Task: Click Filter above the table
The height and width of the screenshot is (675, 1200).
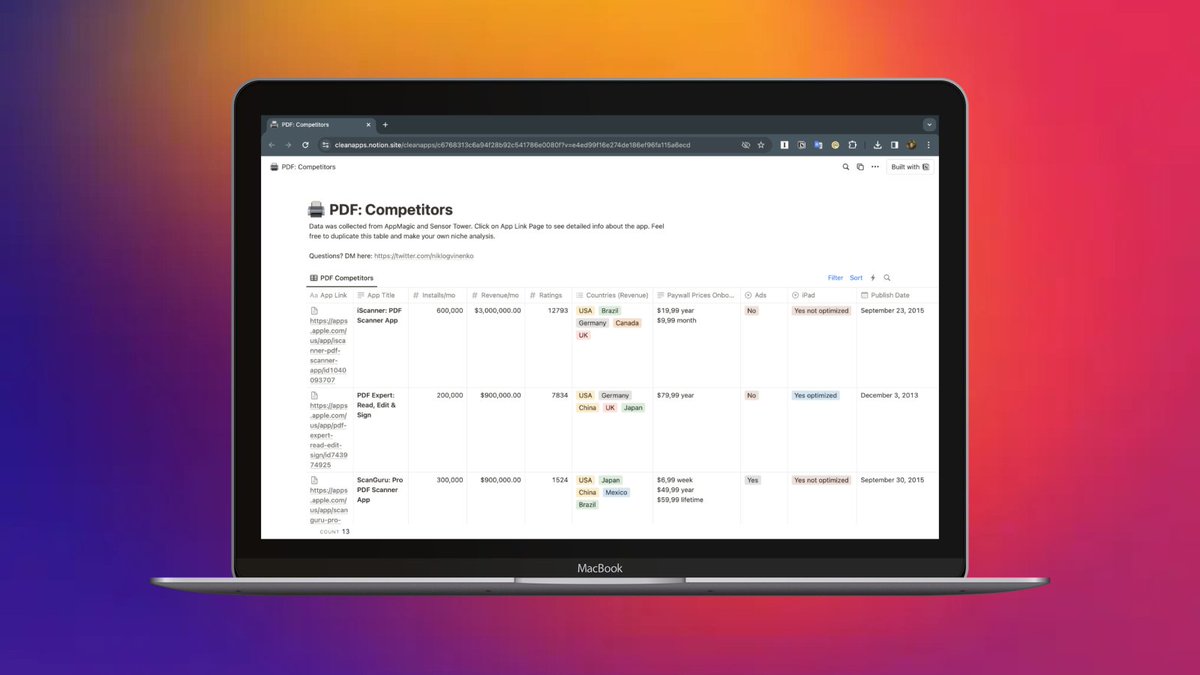Action: pos(836,278)
